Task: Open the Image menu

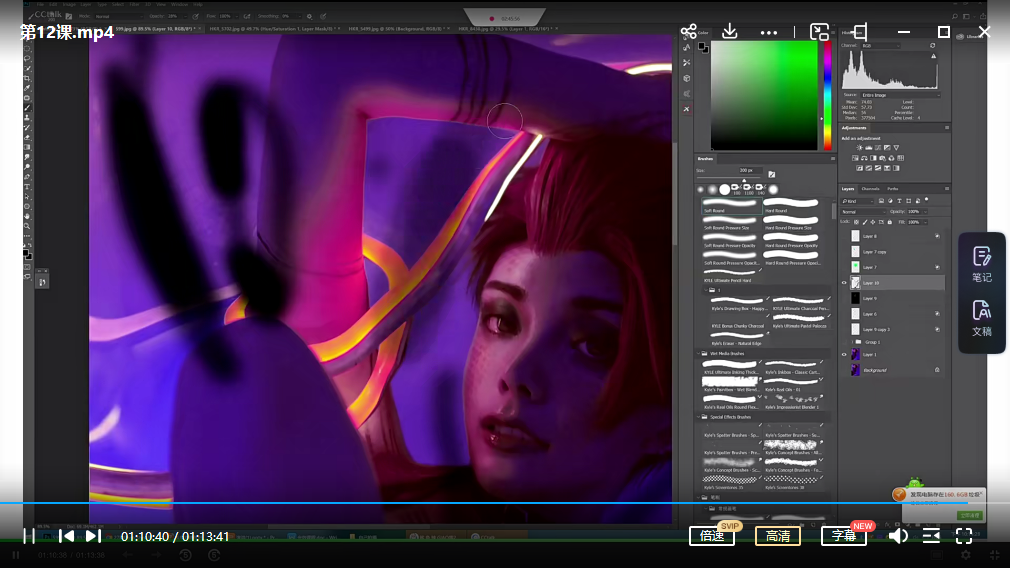Action: [x=69, y=5]
